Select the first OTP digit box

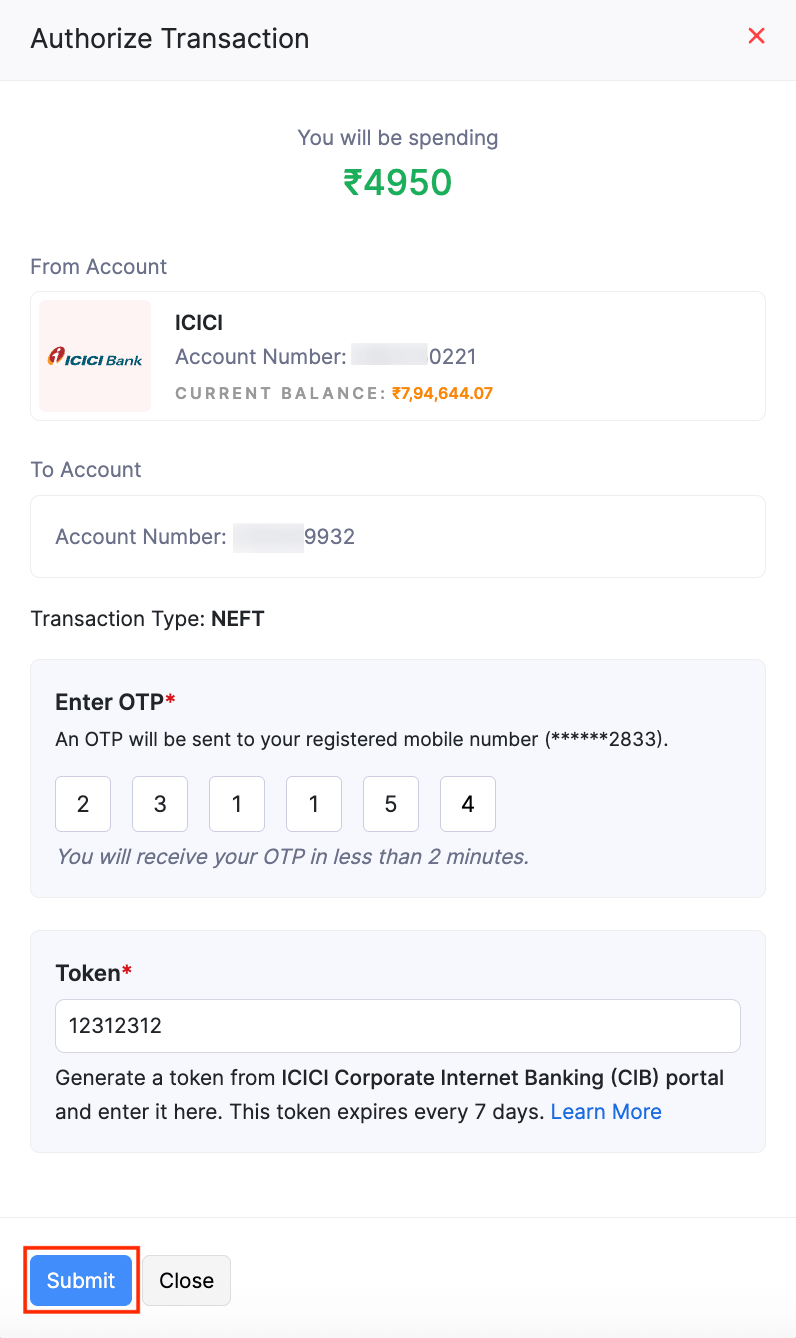point(82,804)
